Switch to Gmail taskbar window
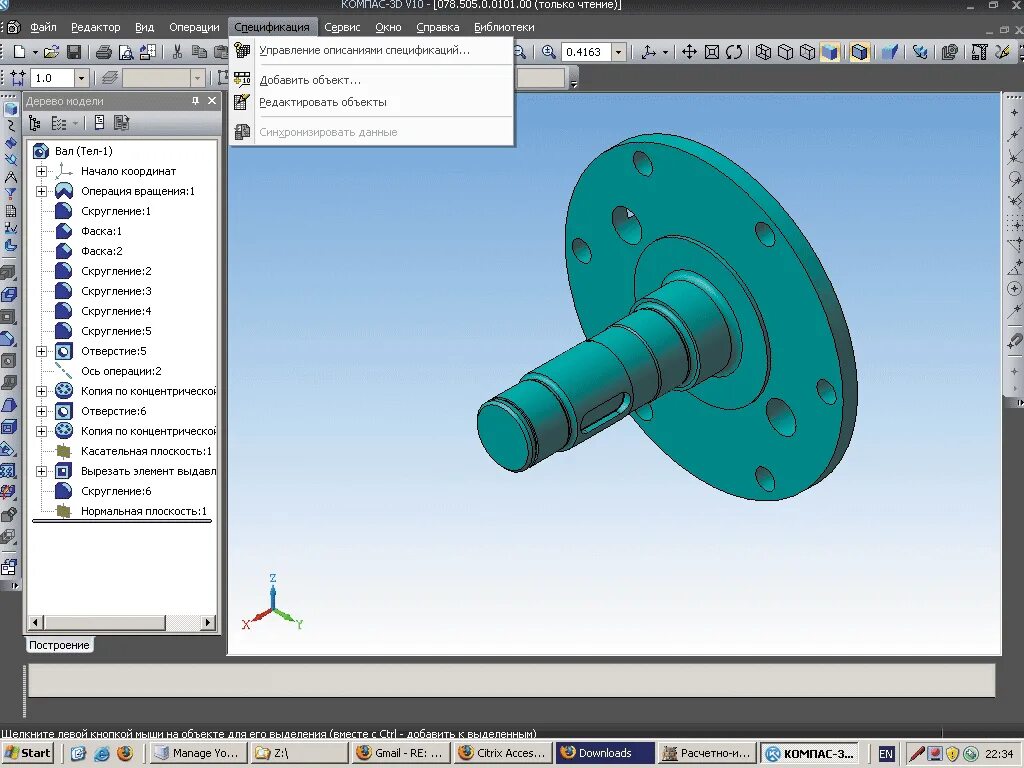Screen dimensions: 1024x768 [x=400, y=753]
